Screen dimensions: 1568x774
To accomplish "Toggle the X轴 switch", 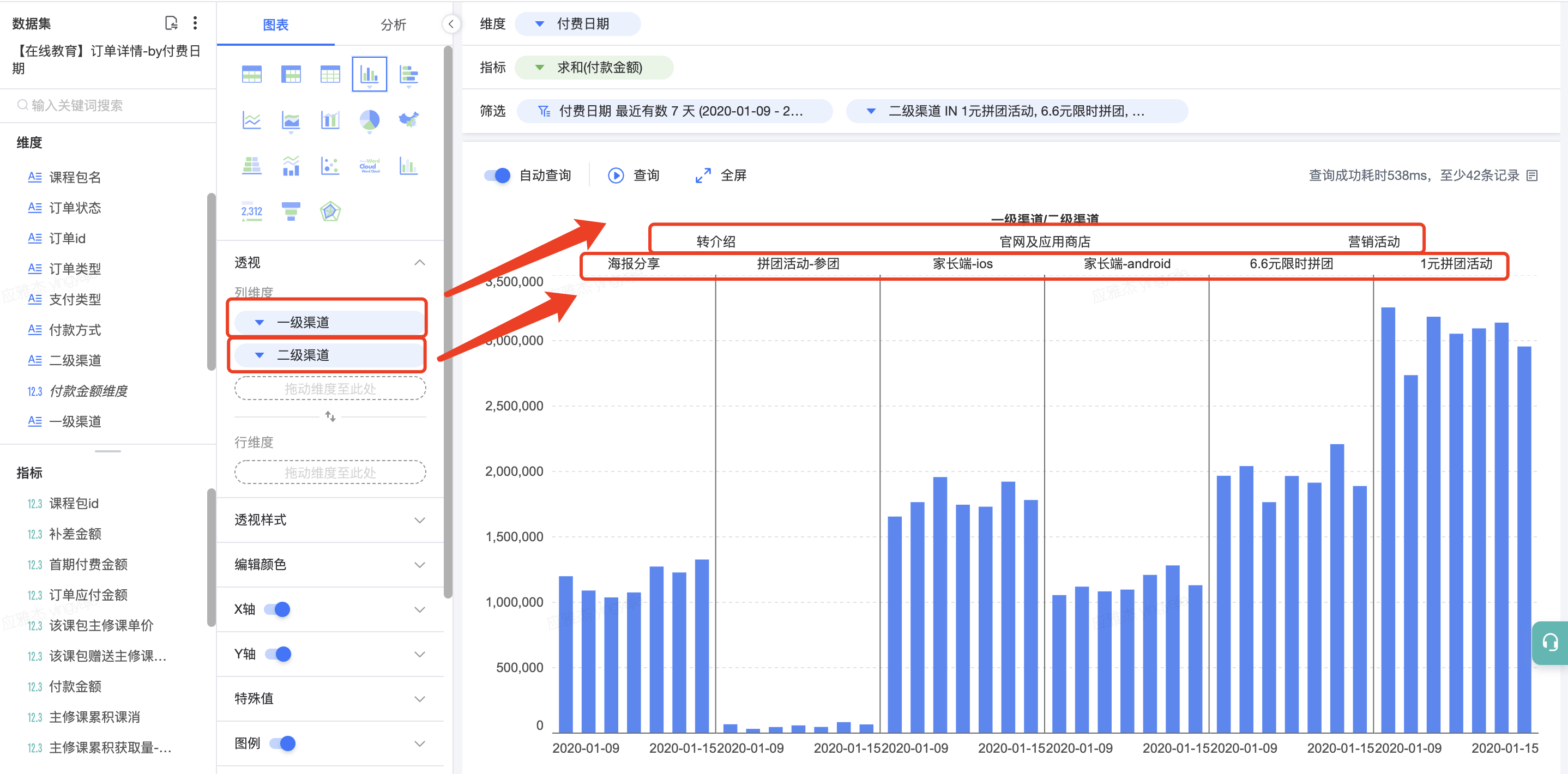I will (277, 609).
